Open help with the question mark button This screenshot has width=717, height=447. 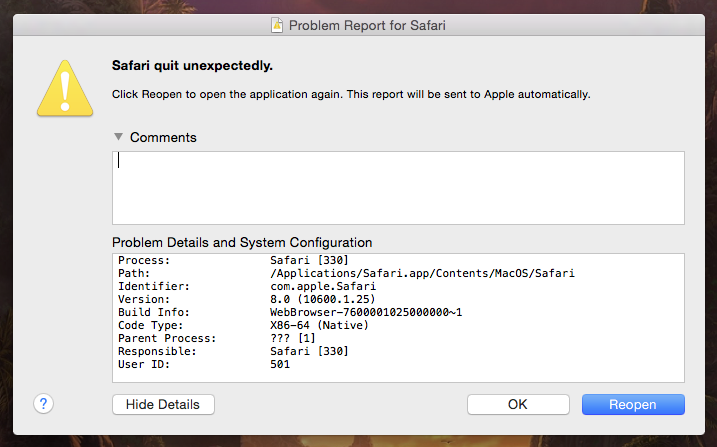click(43, 404)
